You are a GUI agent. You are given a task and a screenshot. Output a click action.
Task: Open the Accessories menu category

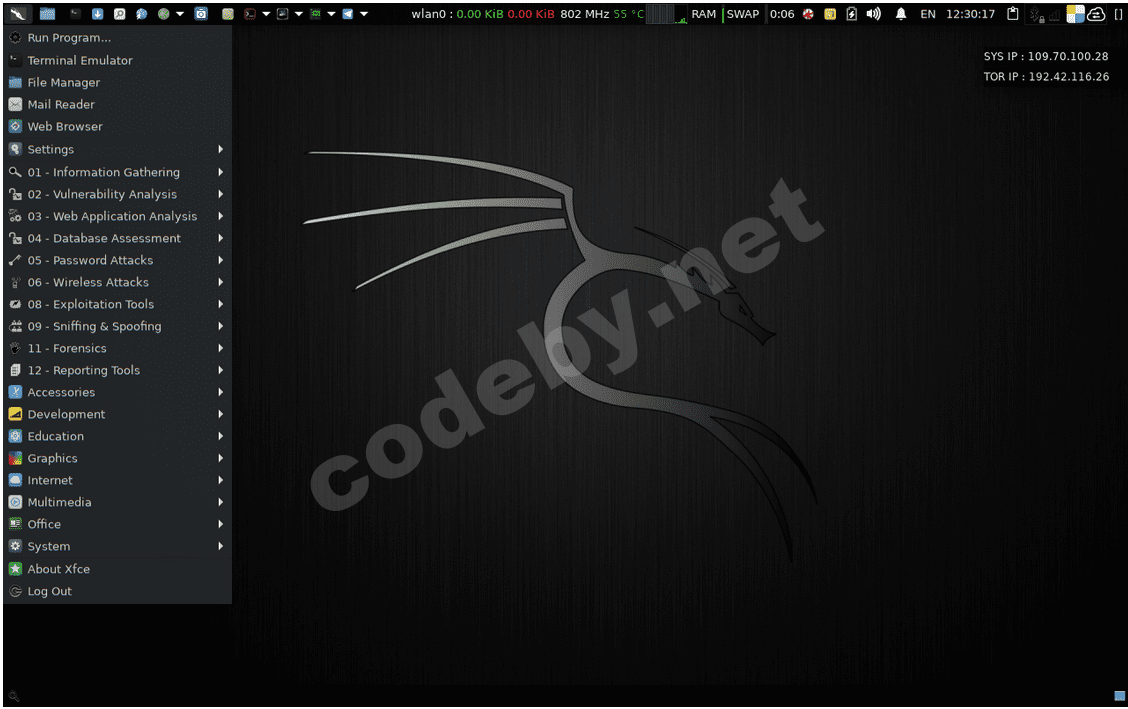coord(117,392)
